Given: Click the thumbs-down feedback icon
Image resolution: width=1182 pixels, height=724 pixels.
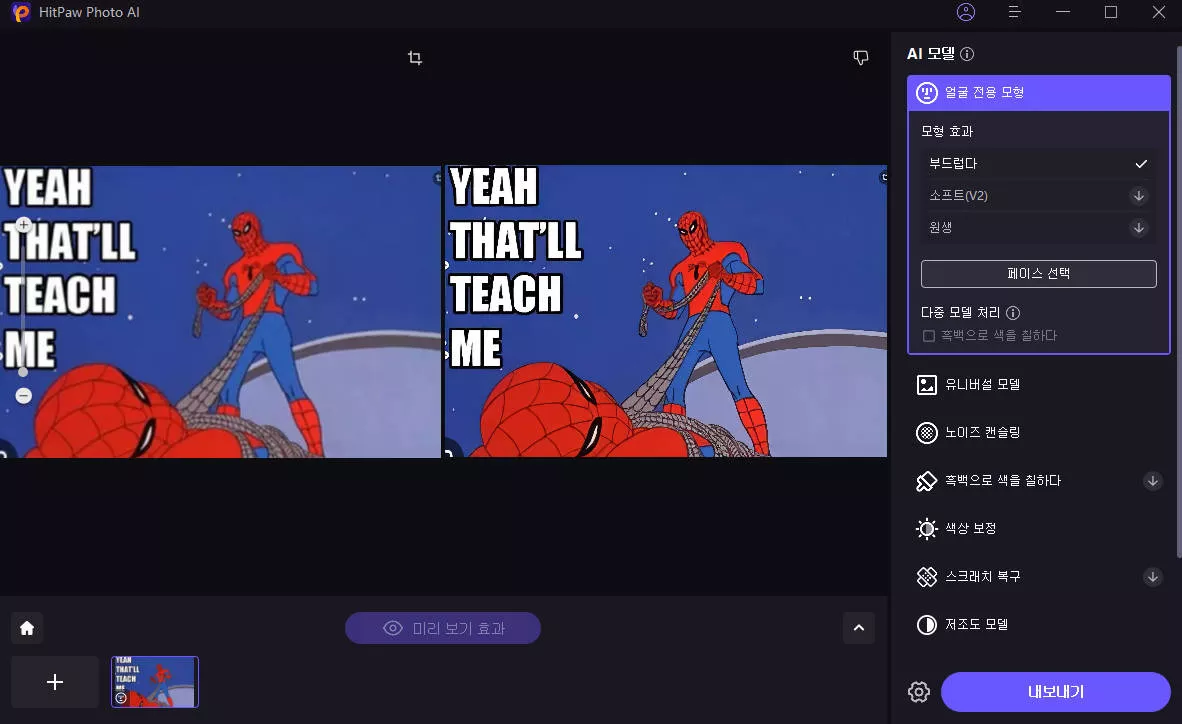Looking at the screenshot, I should coord(860,58).
